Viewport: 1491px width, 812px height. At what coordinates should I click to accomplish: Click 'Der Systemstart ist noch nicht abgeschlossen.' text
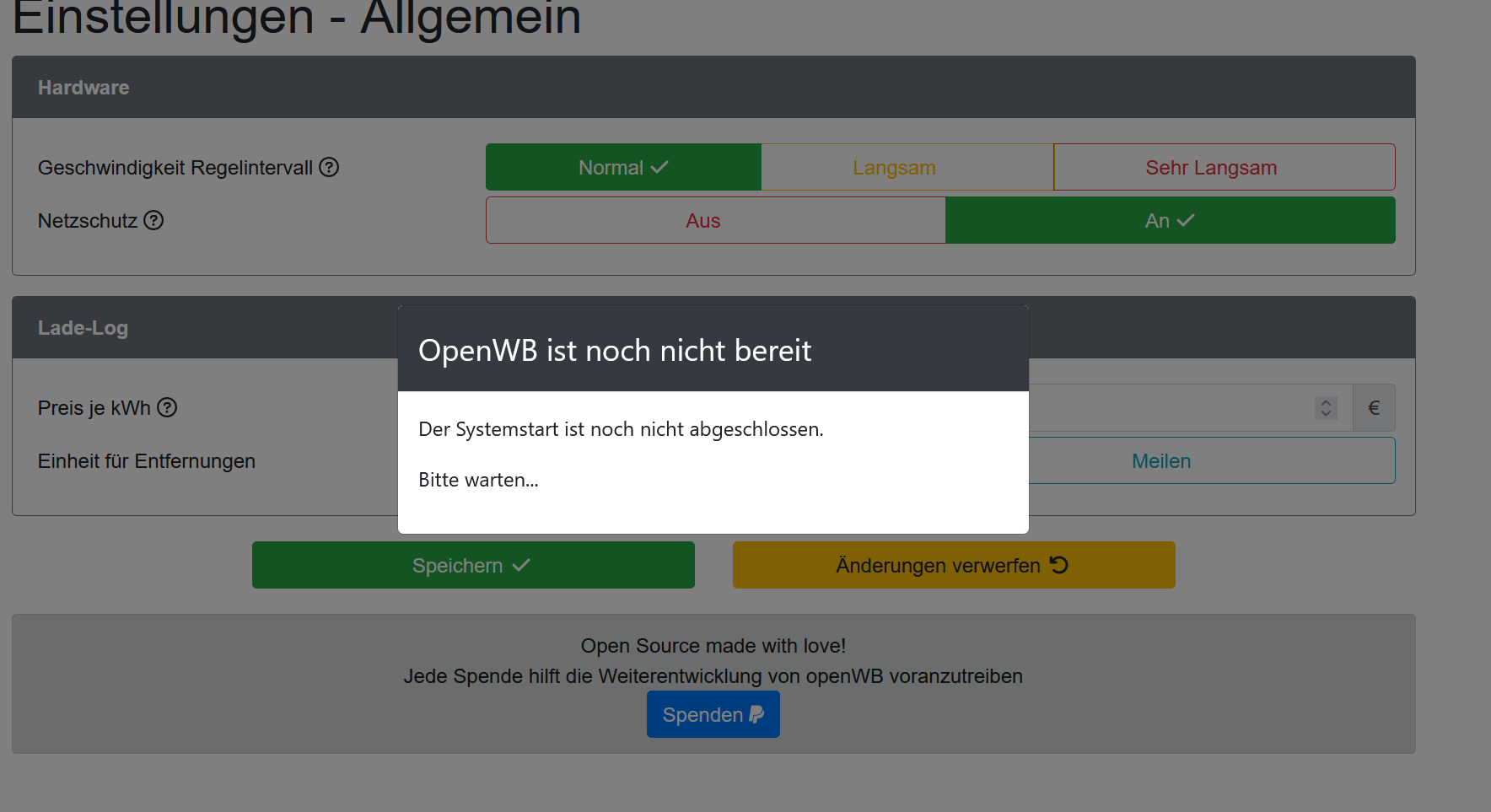point(621,429)
